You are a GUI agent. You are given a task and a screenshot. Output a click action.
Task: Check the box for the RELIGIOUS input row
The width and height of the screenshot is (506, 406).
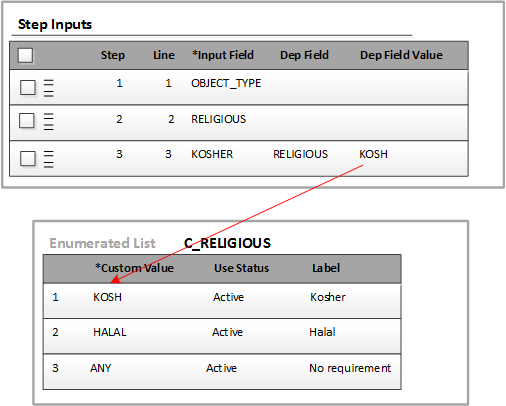click(x=27, y=120)
